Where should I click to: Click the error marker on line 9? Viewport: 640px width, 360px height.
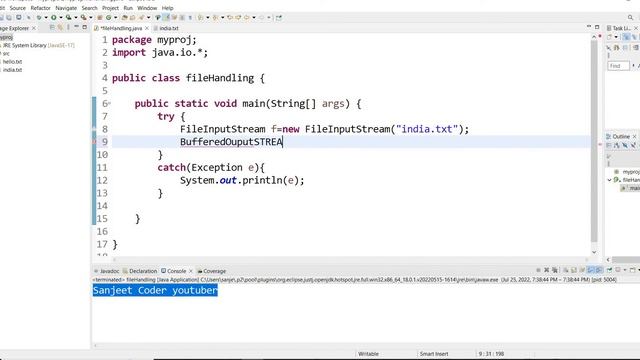pos(94,142)
